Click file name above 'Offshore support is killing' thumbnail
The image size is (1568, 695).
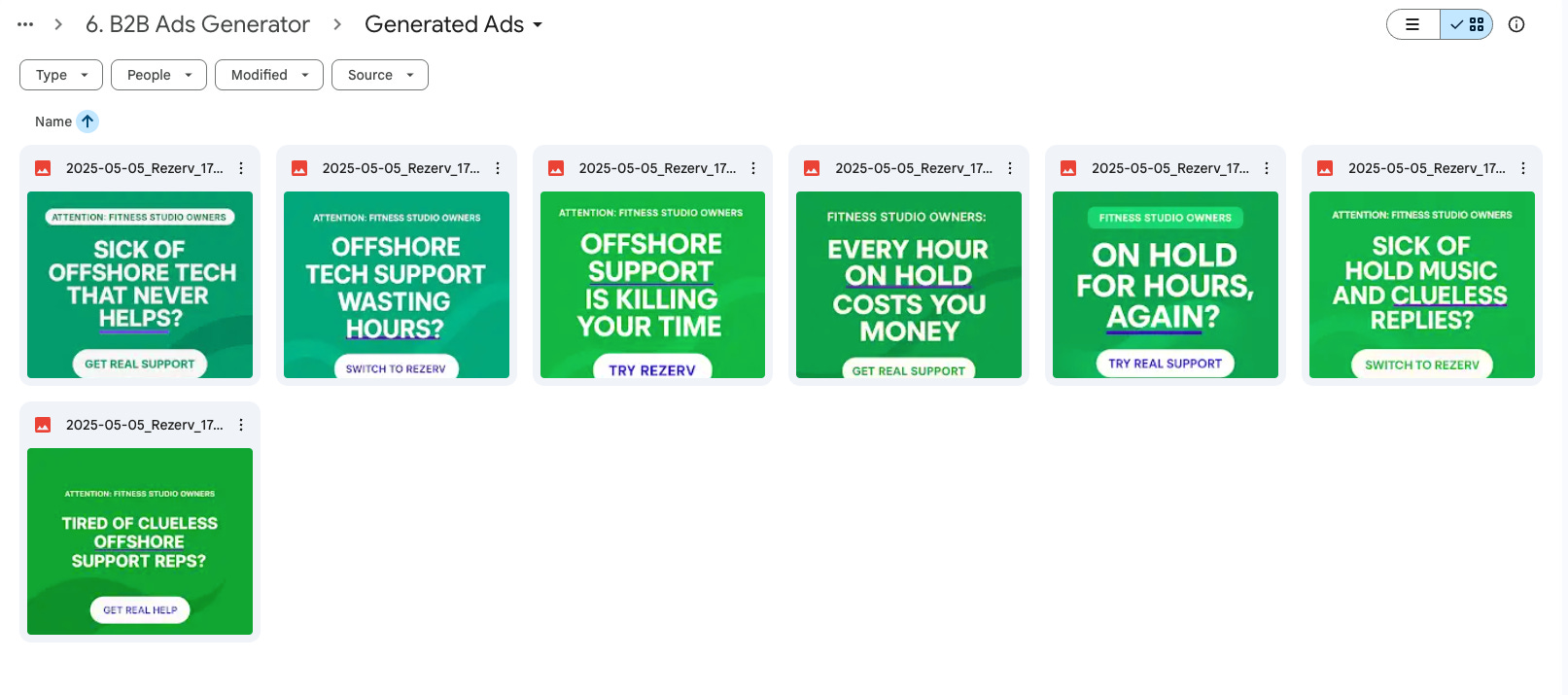tap(657, 168)
